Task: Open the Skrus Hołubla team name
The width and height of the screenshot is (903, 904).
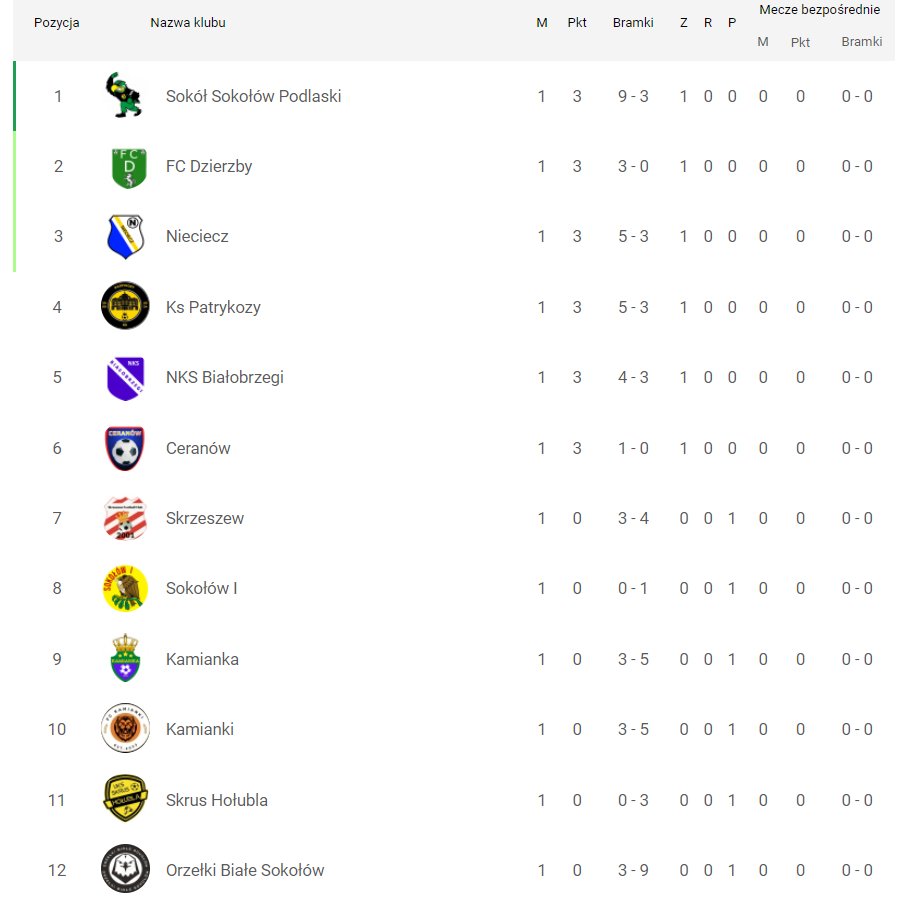Action: pyautogui.click(x=216, y=800)
